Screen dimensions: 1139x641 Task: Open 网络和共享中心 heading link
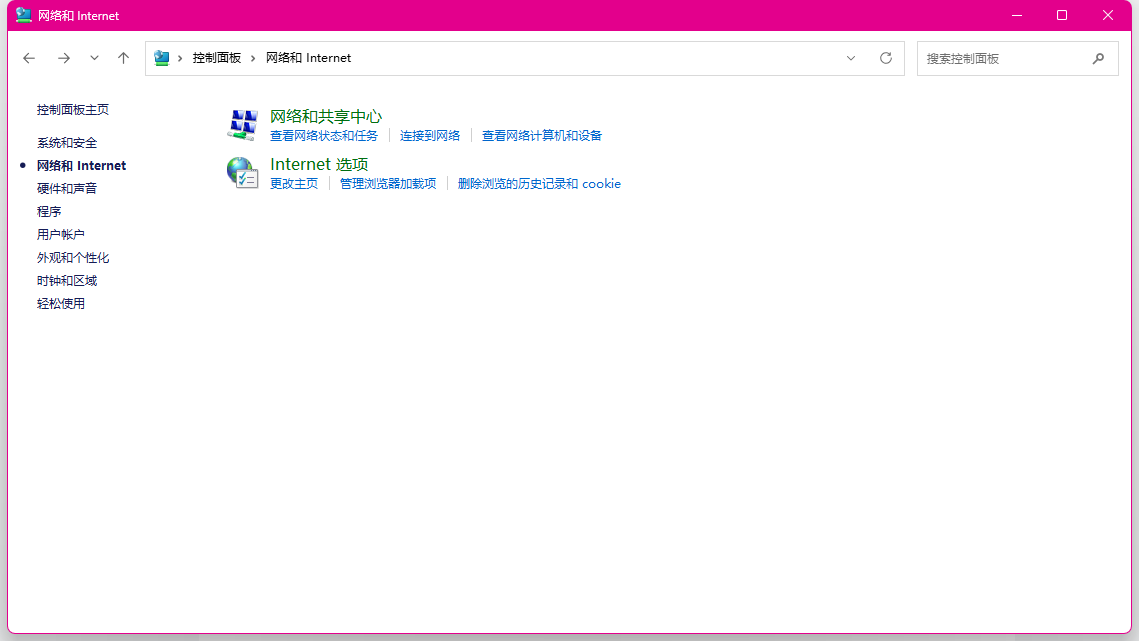[x=325, y=116]
